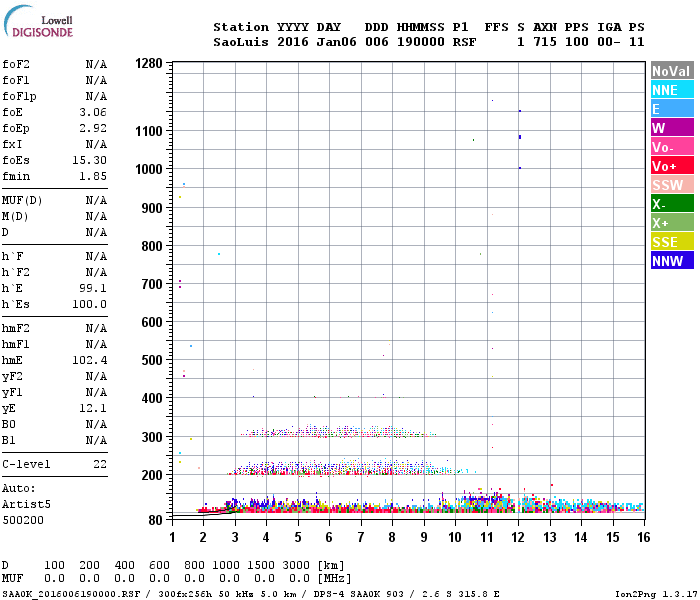Click the W purple legend entry
700x600 pixels.
click(x=671, y=128)
